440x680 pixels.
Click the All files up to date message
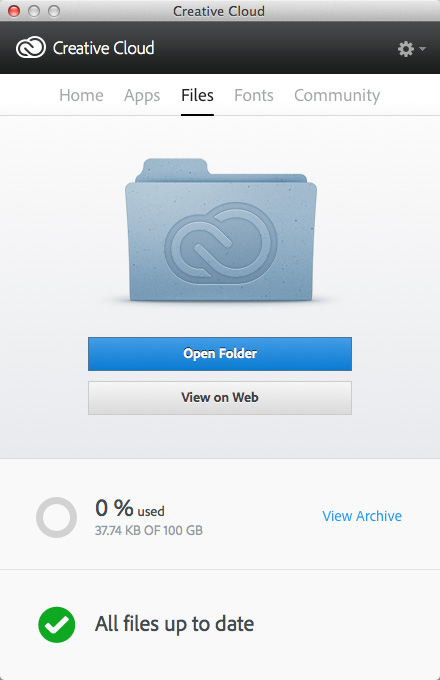(174, 624)
